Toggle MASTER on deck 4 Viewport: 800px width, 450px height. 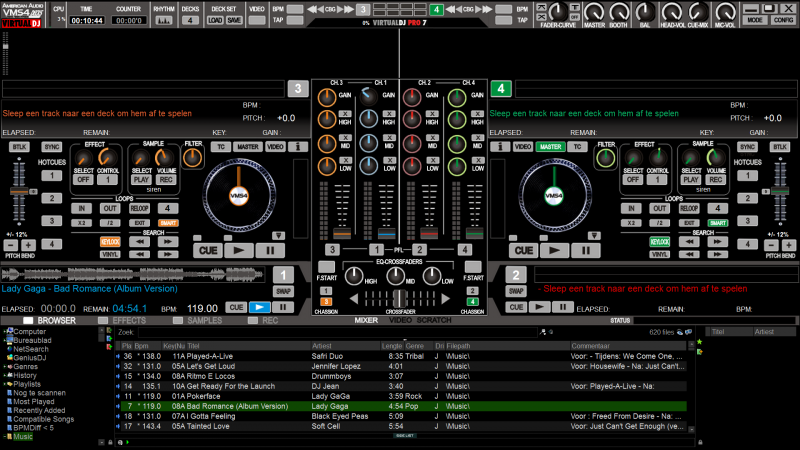(x=550, y=147)
